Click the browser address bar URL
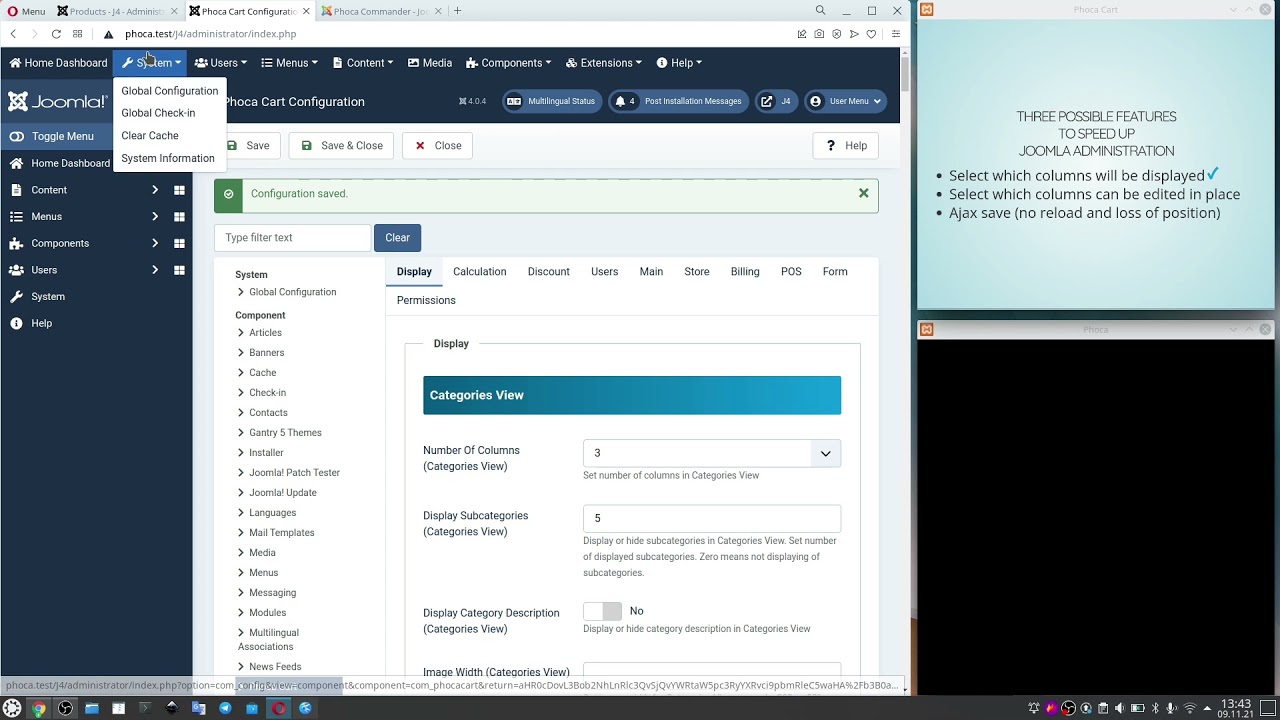Image resolution: width=1280 pixels, height=720 pixels. [x=210, y=34]
